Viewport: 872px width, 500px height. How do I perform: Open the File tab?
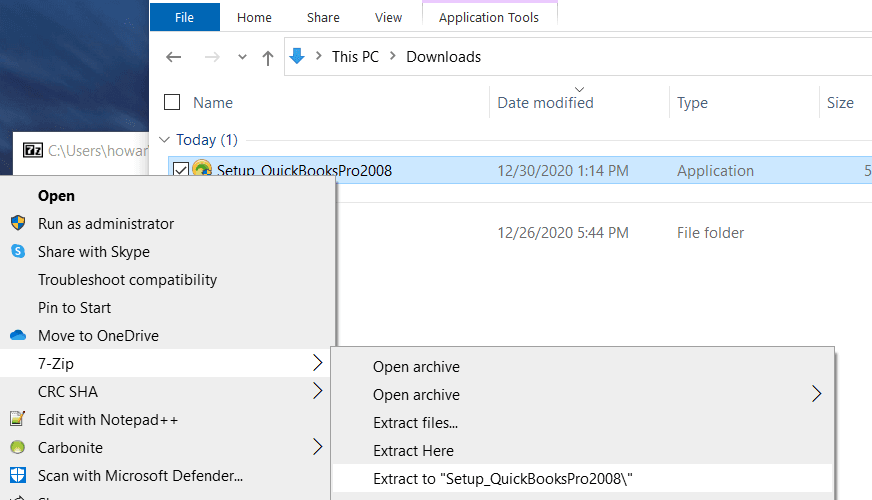(x=185, y=17)
